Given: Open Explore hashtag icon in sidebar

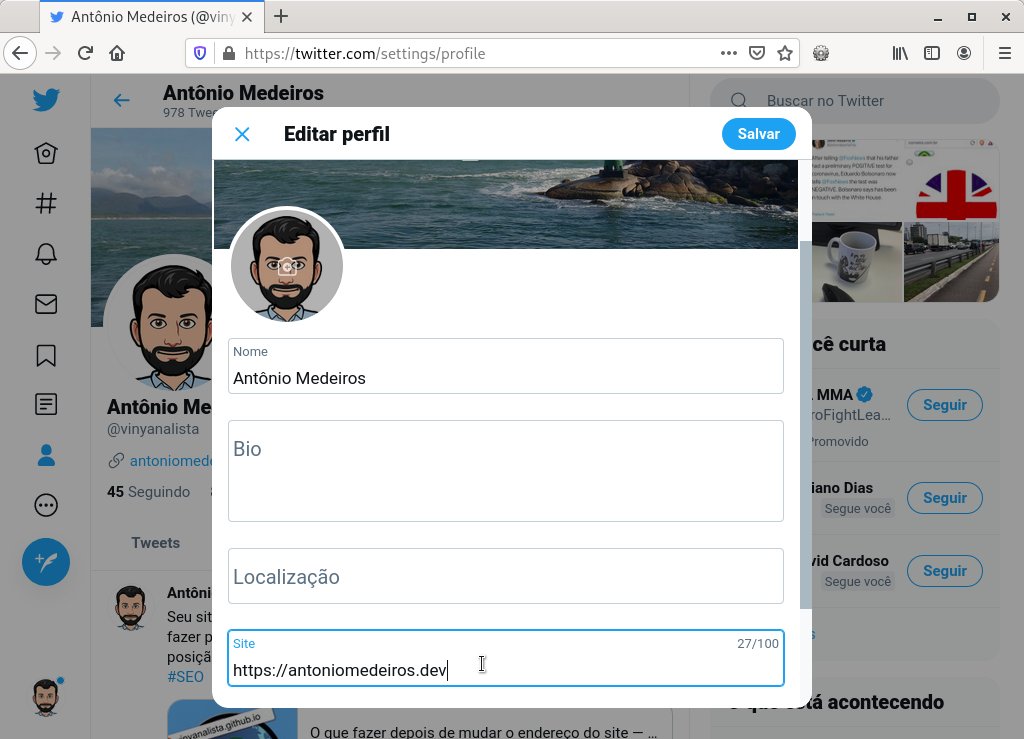Looking at the screenshot, I should click(46, 204).
